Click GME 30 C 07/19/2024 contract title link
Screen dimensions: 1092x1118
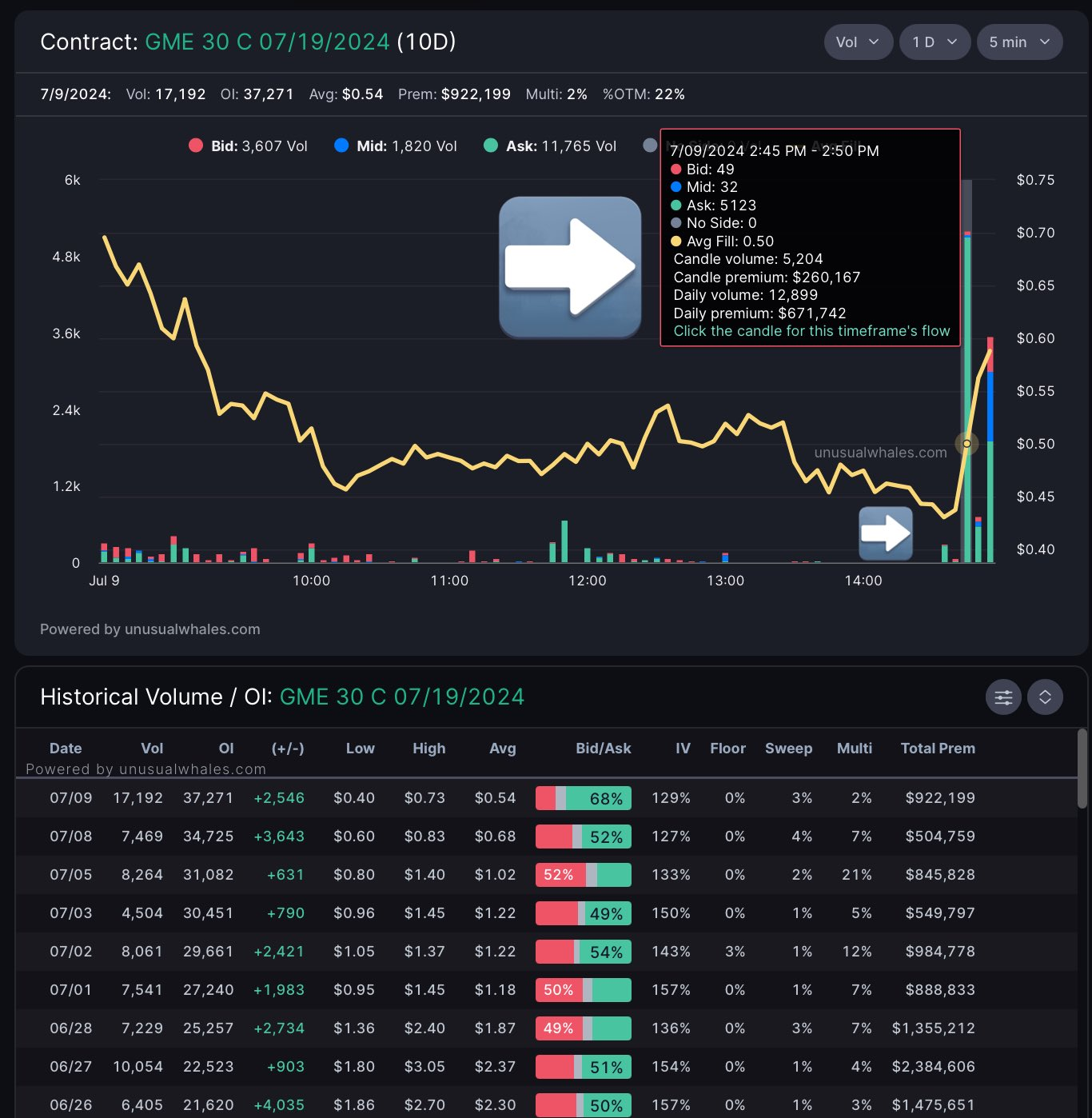coord(267,42)
